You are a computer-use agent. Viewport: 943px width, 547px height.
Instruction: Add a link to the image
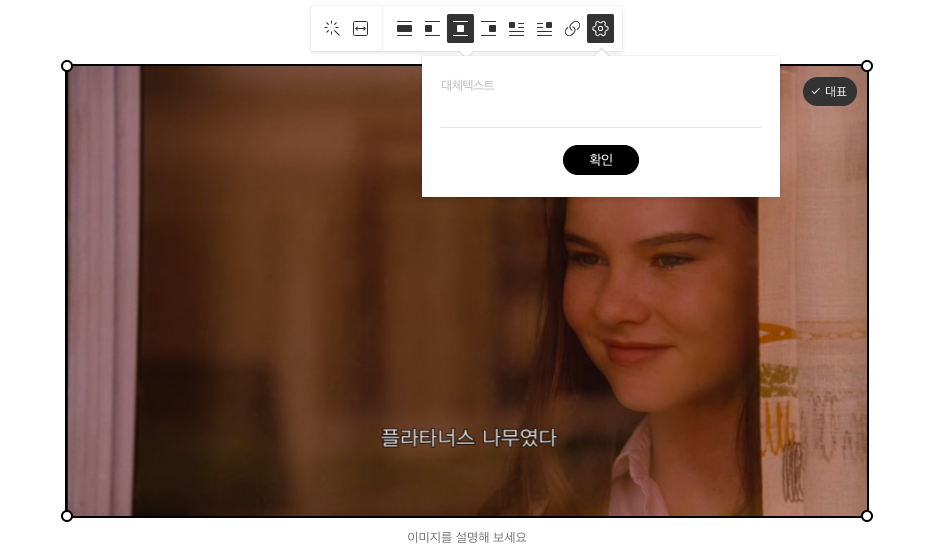coord(572,28)
